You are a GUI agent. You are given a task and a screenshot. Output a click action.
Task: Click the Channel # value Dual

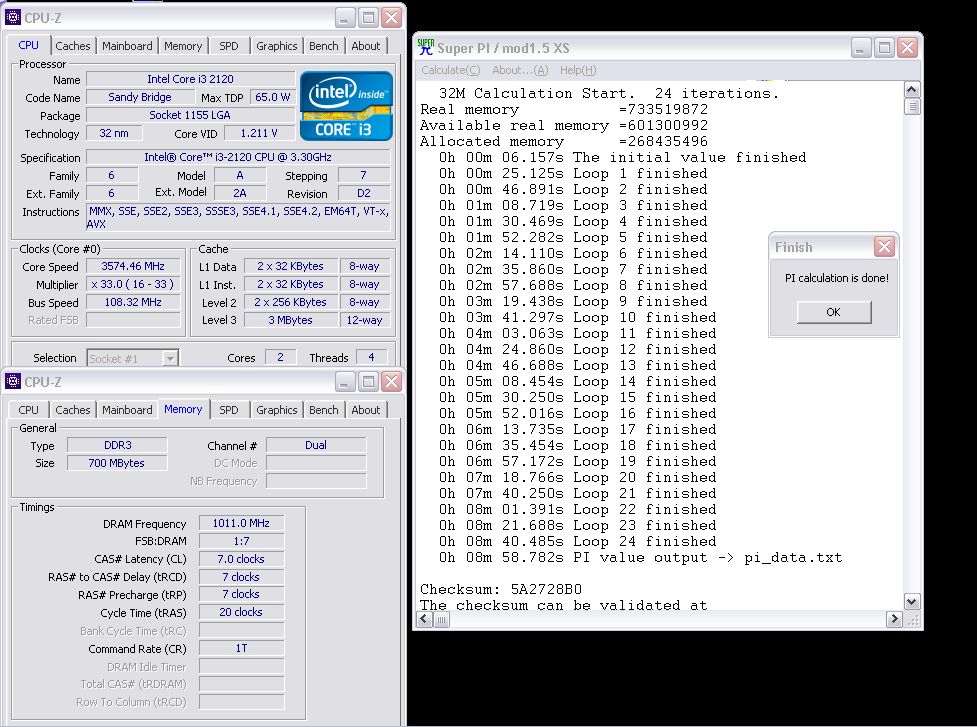tap(316, 445)
